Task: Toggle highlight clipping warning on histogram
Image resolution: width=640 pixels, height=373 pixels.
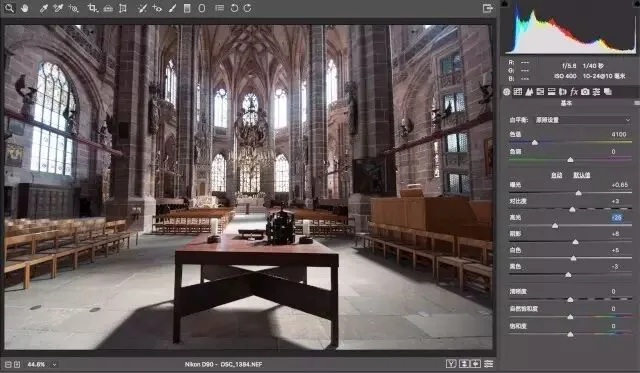Action: (637, 3)
